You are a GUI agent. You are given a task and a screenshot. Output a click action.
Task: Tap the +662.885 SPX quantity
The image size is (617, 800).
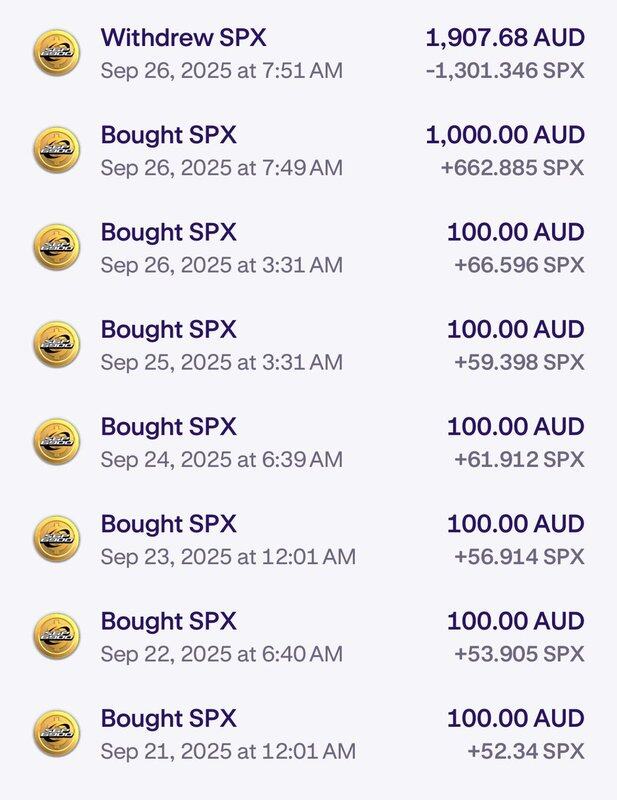tap(512, 168)
